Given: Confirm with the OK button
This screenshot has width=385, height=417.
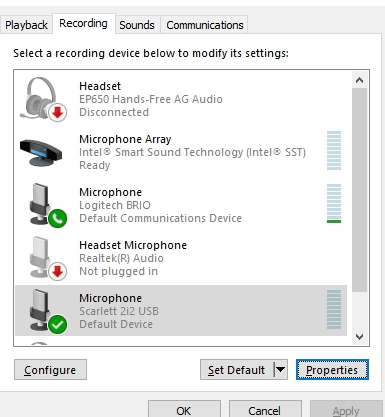Looking at the screenshot, I should [x=184, y=410].
